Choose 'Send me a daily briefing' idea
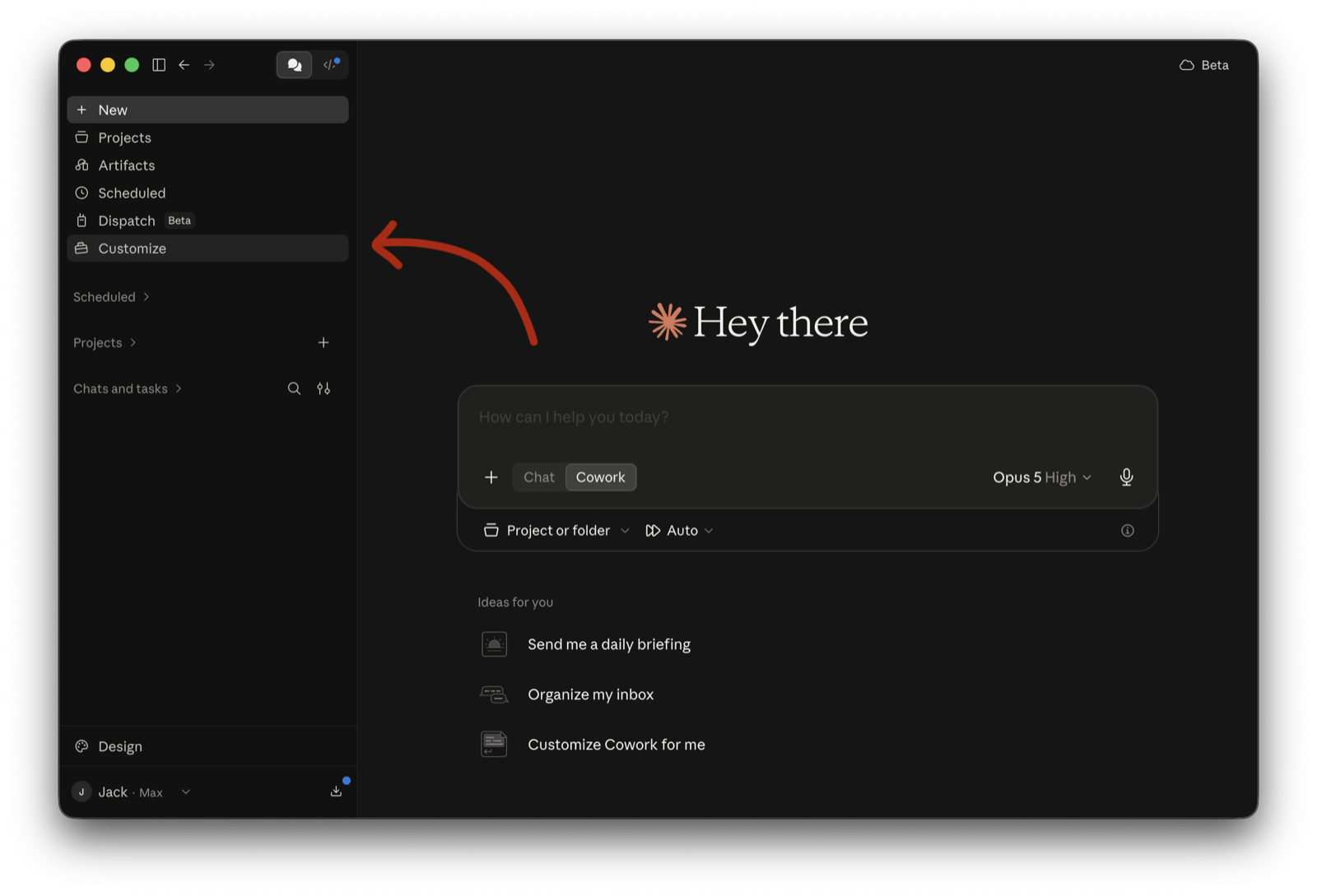This screenshot has width=1317, height=896. (609, 645)
